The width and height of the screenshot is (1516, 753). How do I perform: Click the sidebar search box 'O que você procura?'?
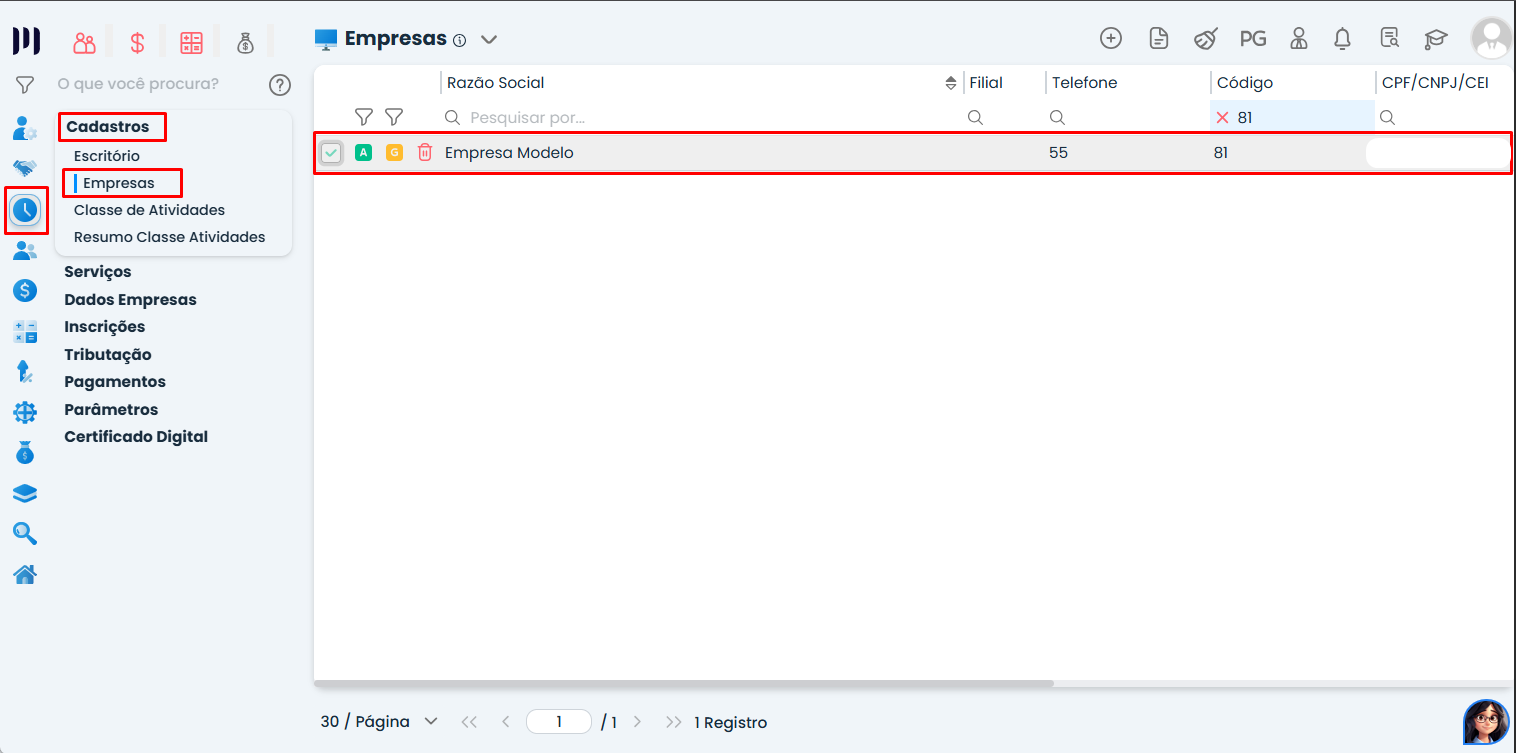[138, 84]
